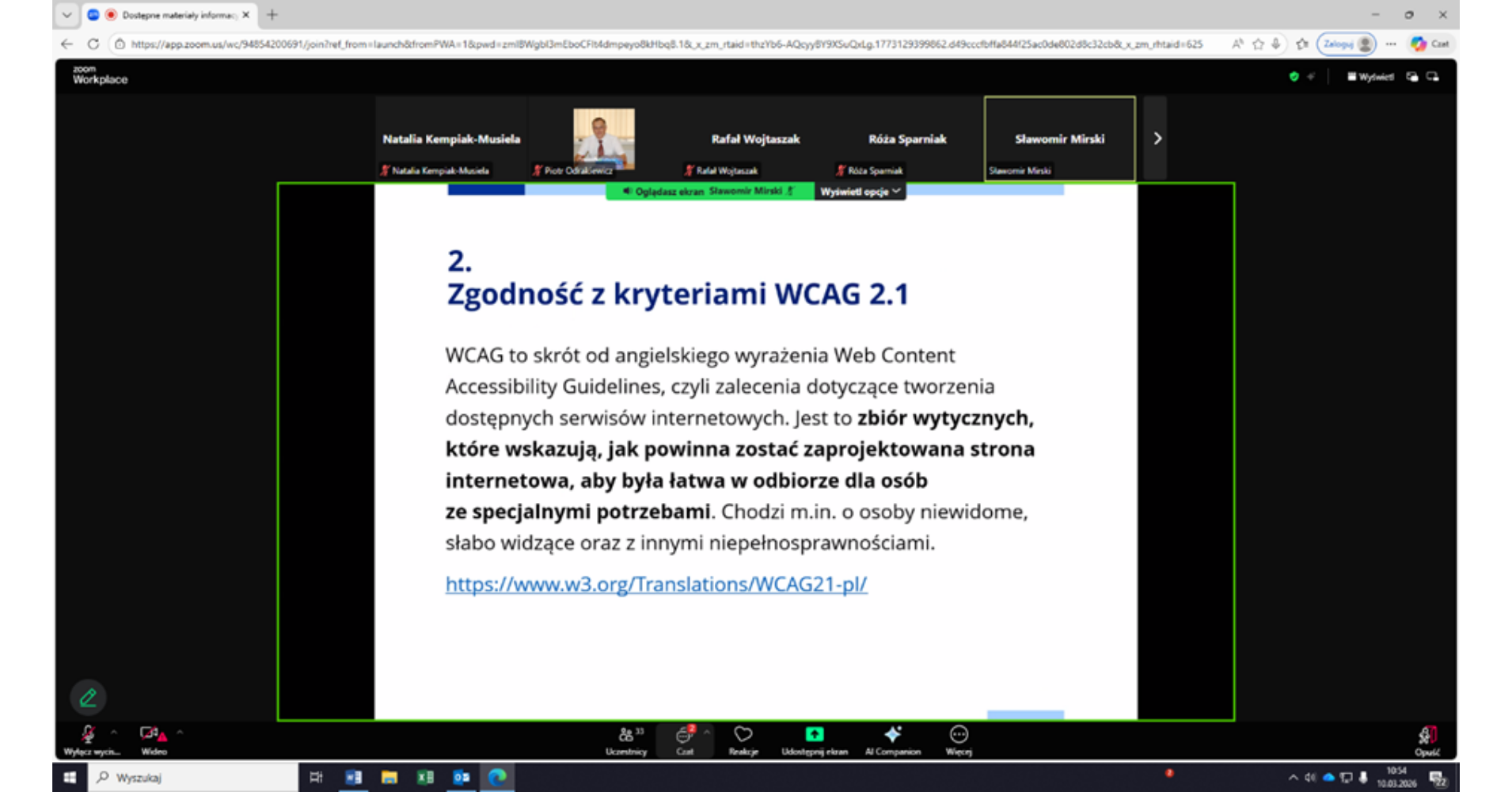Click the Wyszukaj taskbar search box
Viewport: 1512px width, 792px height.
[x=194, y=778]
